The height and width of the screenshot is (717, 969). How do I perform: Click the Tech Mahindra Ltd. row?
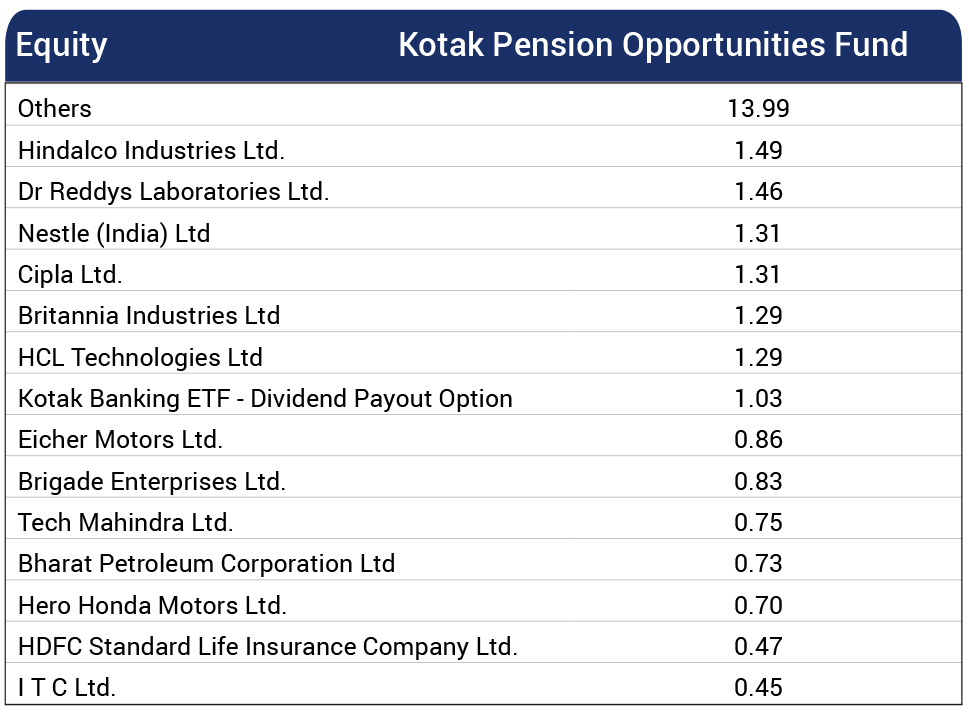(x=483, y=522)
